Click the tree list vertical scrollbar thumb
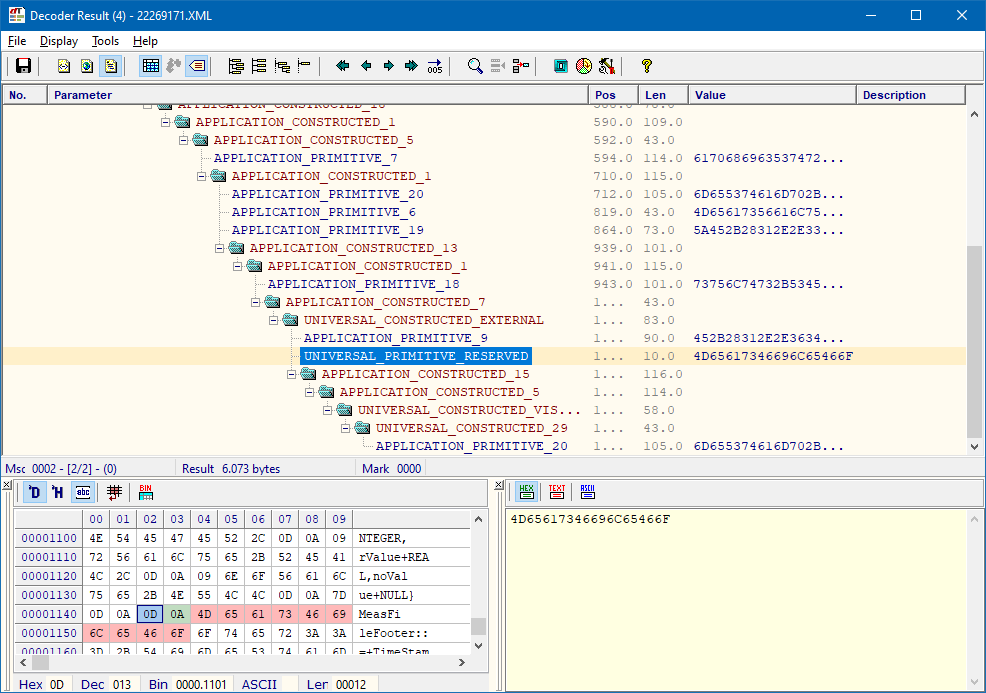This screenshot has height=693, width=986. pos(974,341)
